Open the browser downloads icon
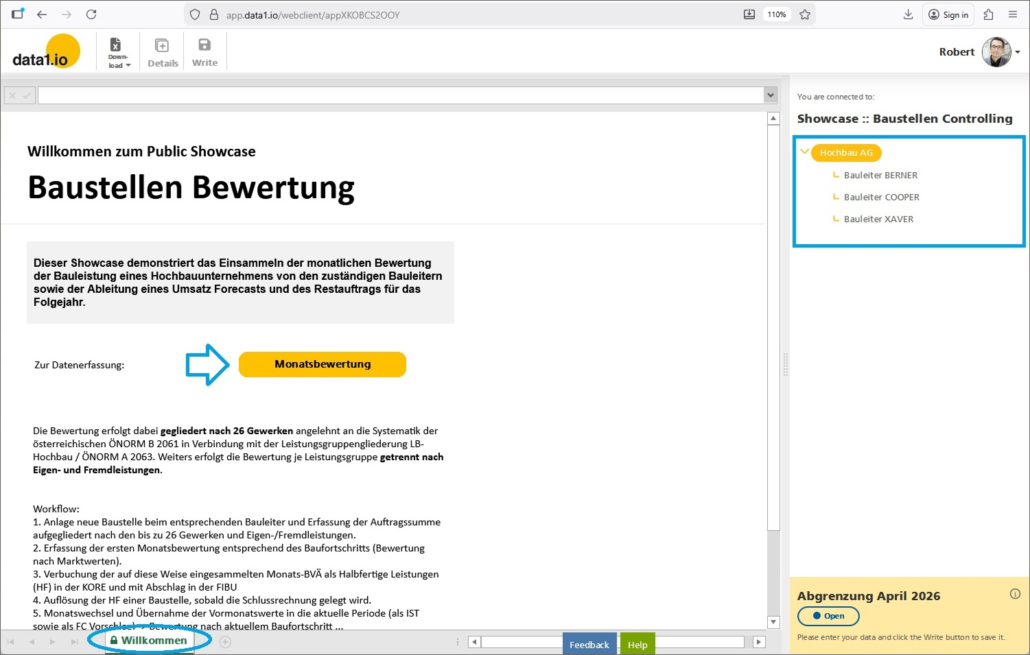 [908, 14]
